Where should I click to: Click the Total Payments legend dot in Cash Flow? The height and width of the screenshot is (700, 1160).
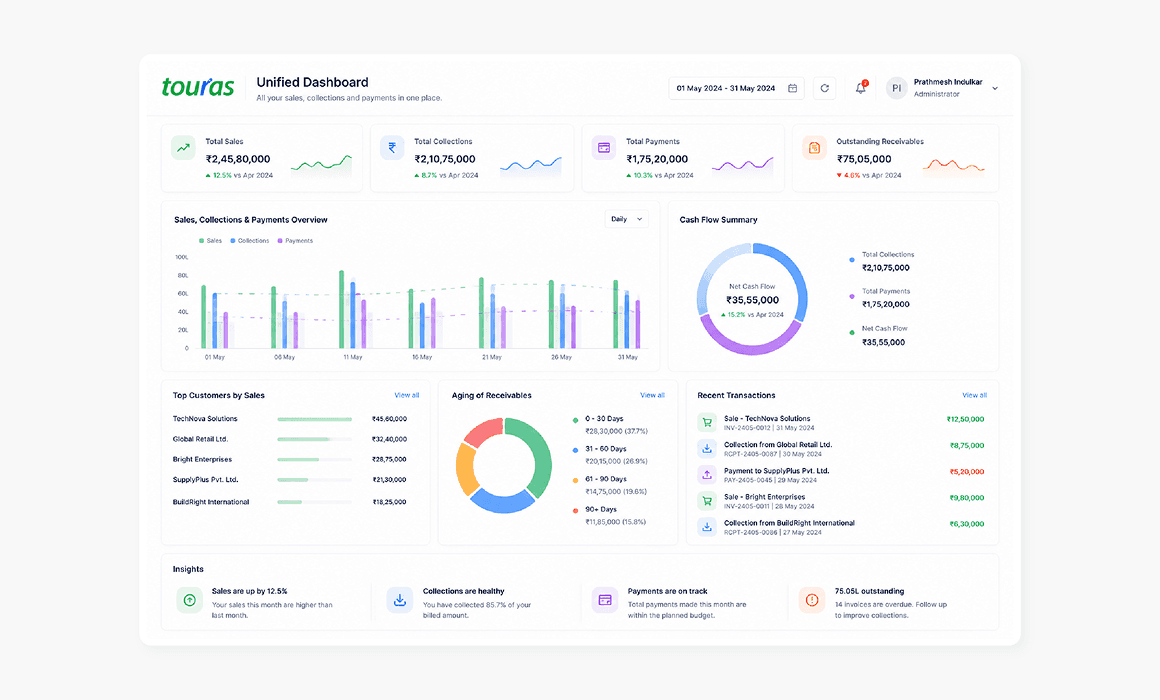coord(852,297)
